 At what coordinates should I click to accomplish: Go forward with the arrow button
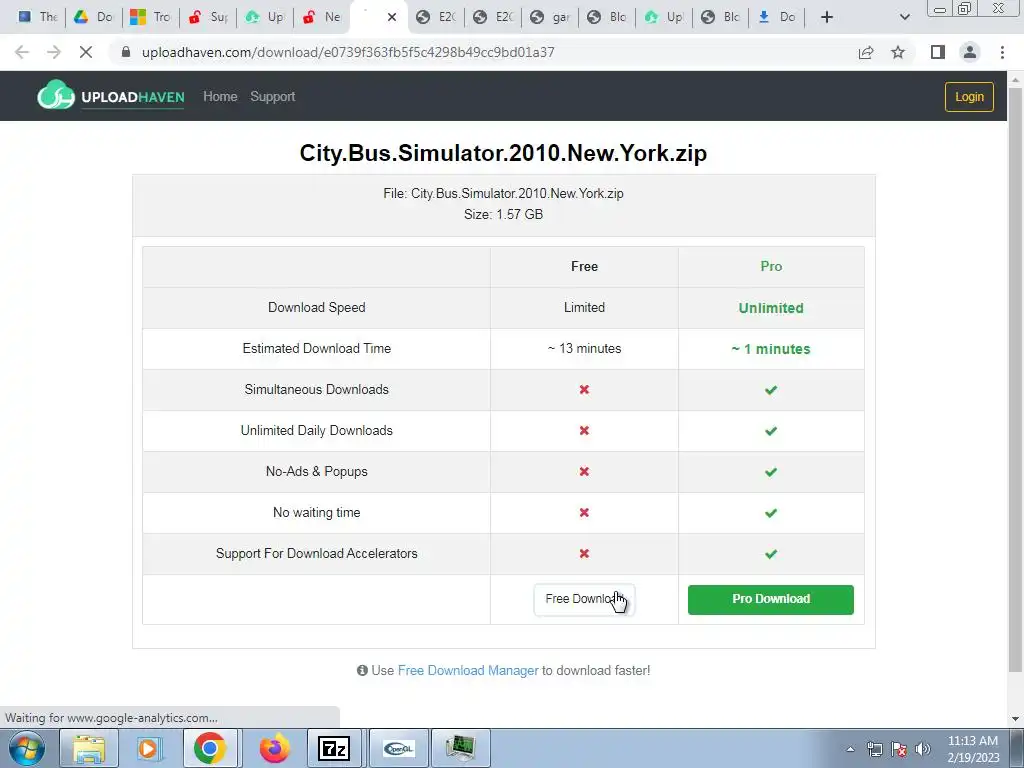pyautogui.click(x=54, y=52)
